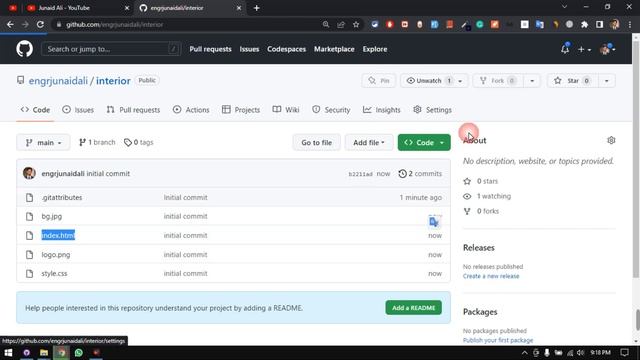Star the interior repository
The height and width of the screenshot is (360, 640).
click(572, 81)
